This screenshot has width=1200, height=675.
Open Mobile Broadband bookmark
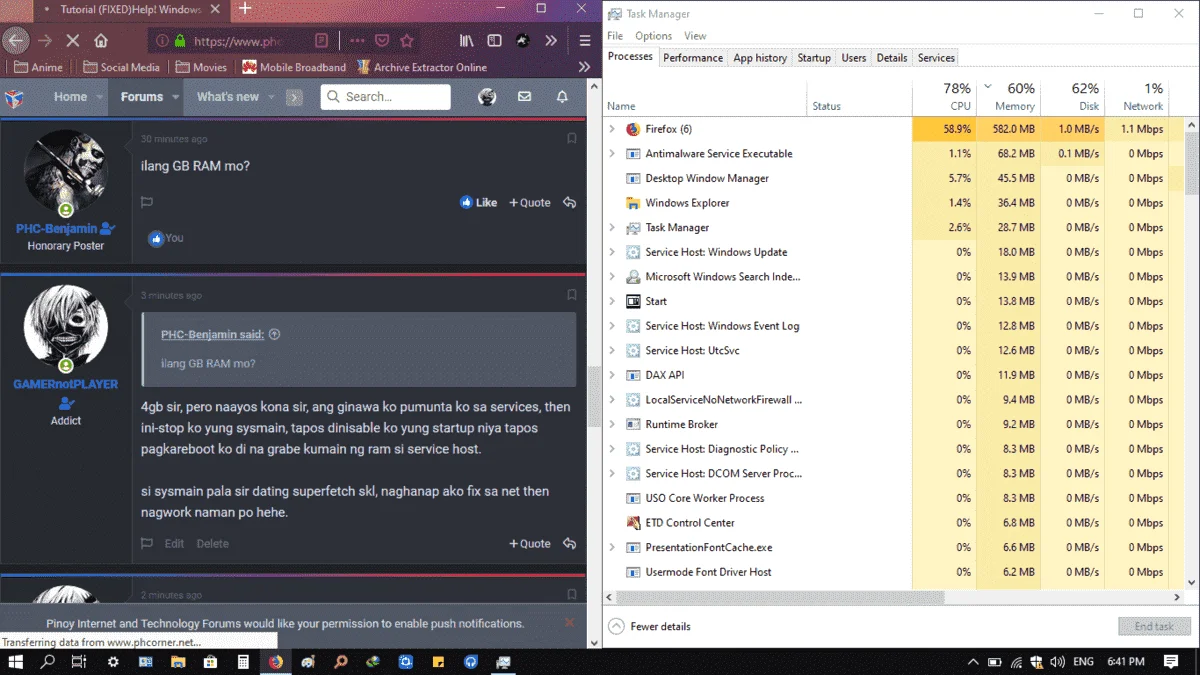(294, 67)
